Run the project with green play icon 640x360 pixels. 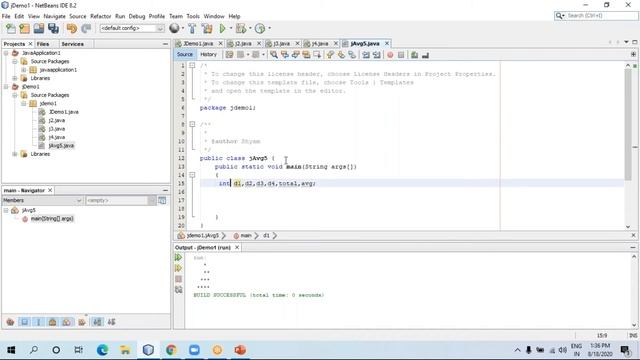pyautogui.click(x=222, y=29)
